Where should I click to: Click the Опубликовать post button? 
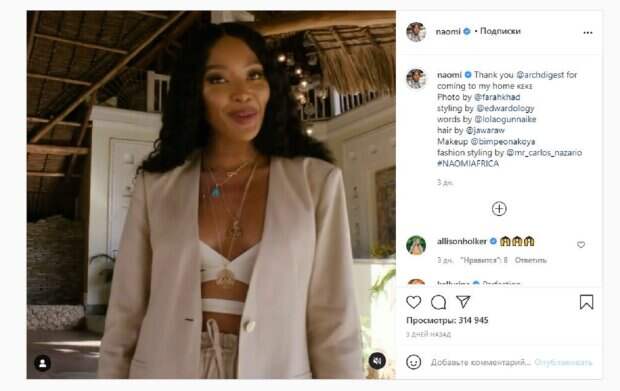(x=563, y=362)
